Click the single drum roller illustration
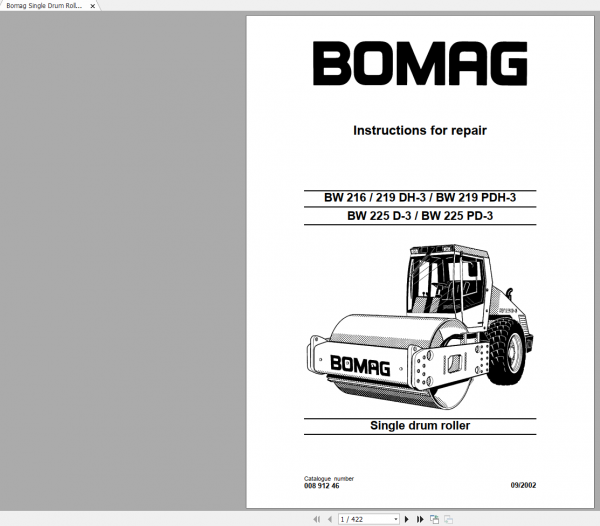This screenshot has height=526, width=600. (x=419, y=327)
